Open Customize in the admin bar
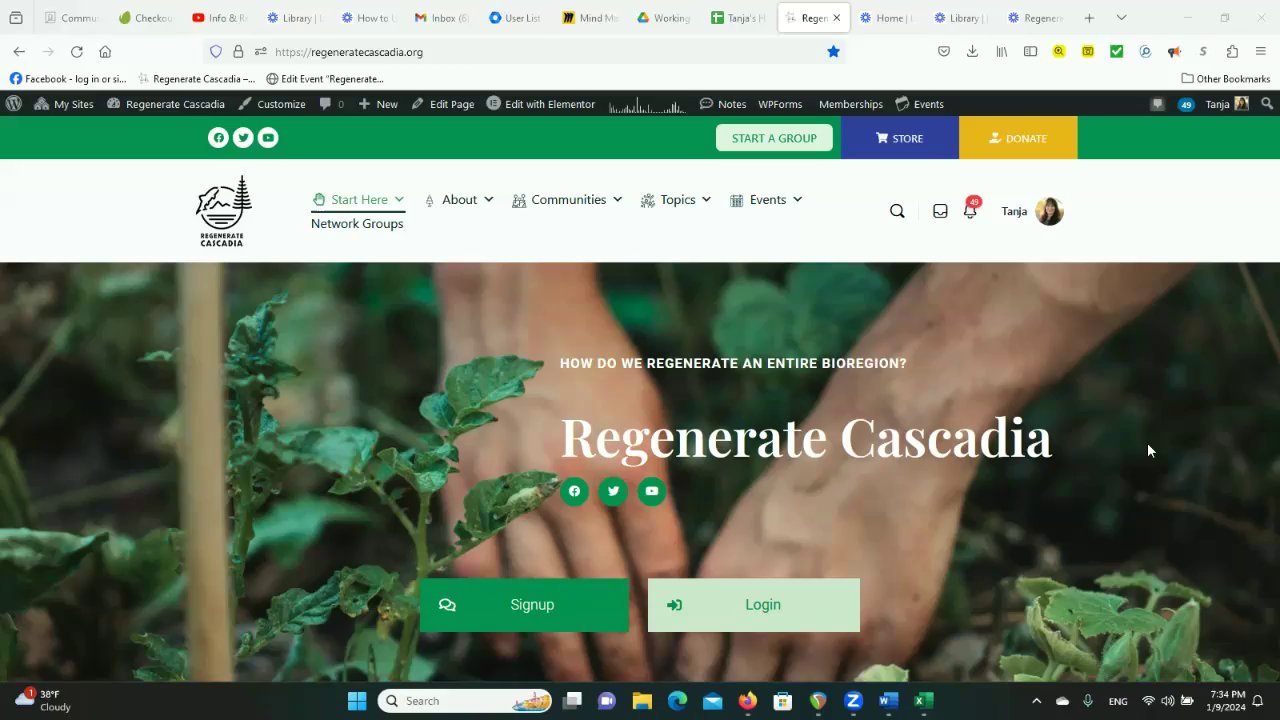1280x720 pixels. click(x=272, y=104)
